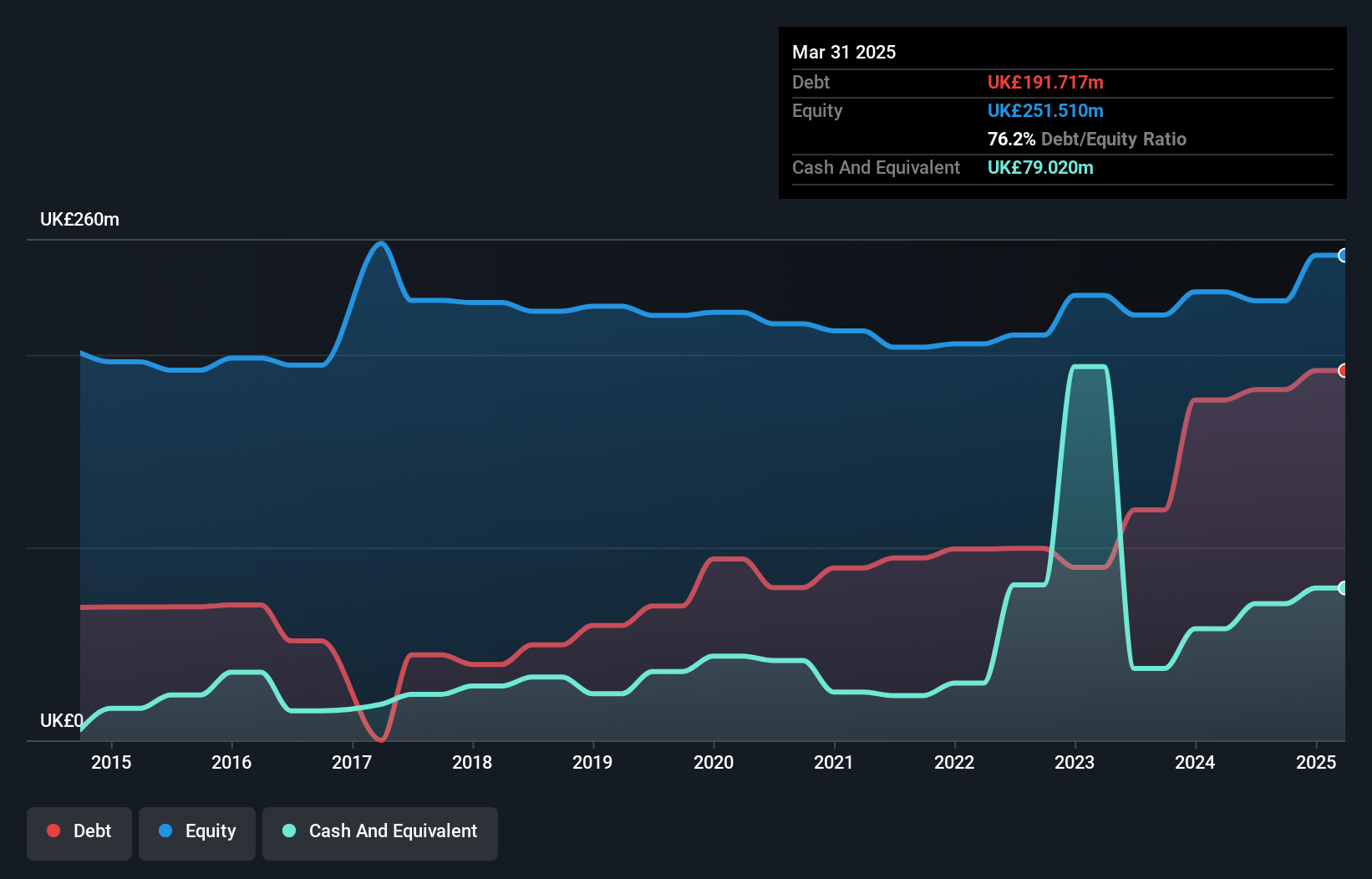
Task: Click the Equity endpoint marker at Mar 2025
Action: (x=1343, y=256)
